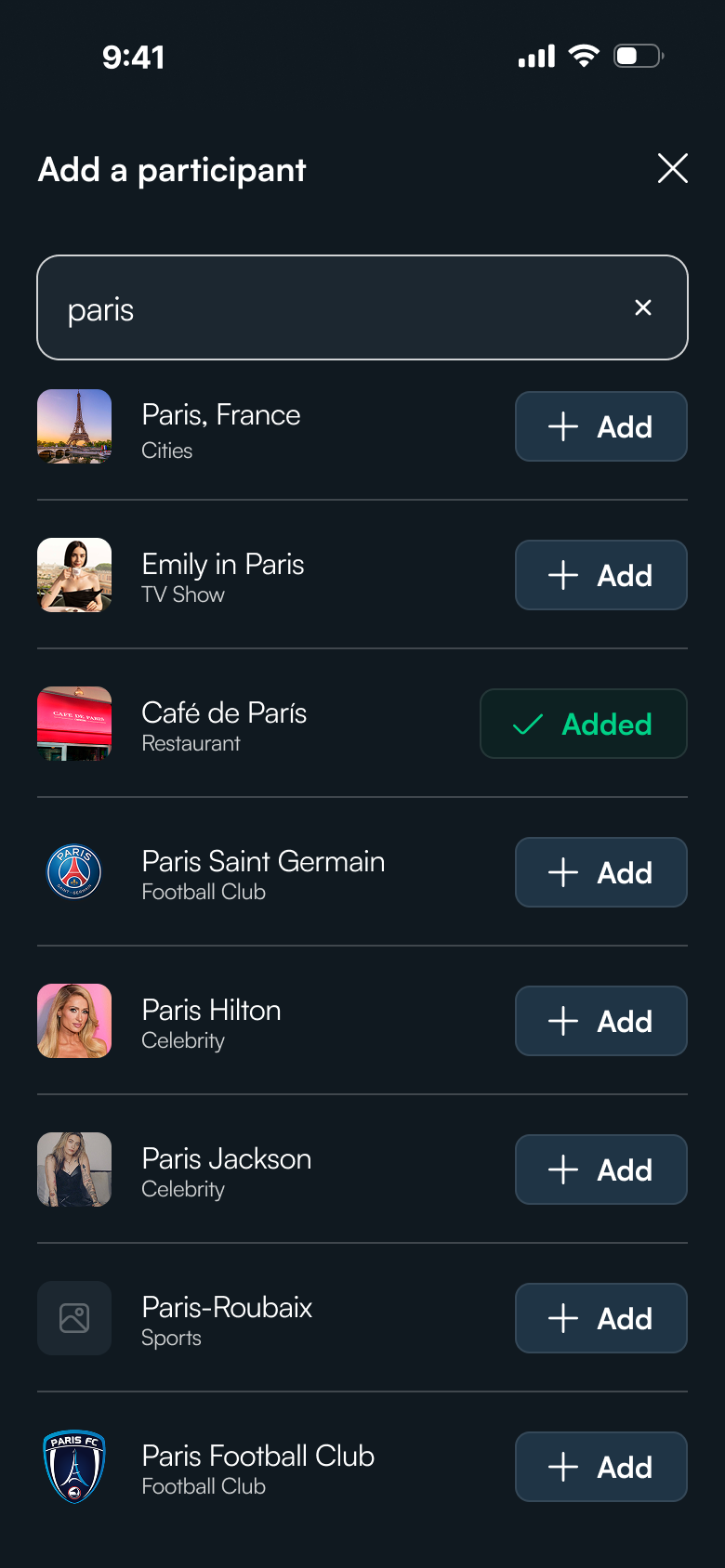Viewport: 725px width, 1568px height.
Task: Add Paris Jackson as participant
Action: (600, 1169)
